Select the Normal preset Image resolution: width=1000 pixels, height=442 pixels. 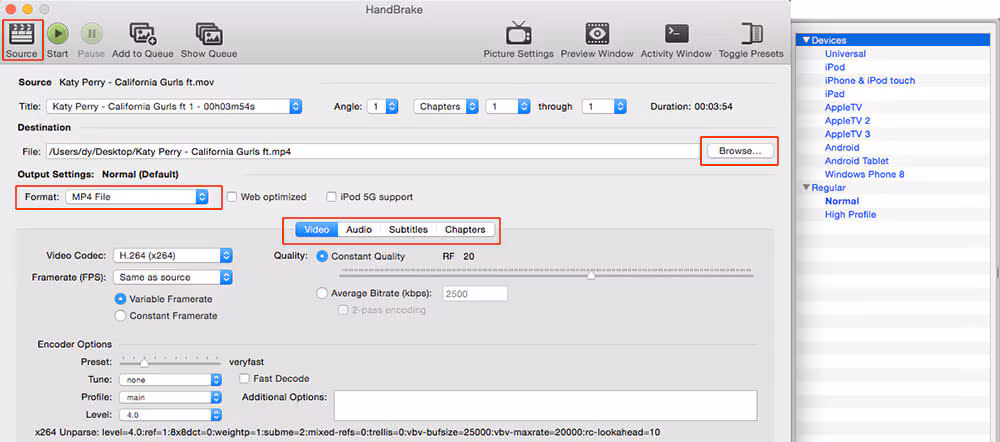point(842,201)
